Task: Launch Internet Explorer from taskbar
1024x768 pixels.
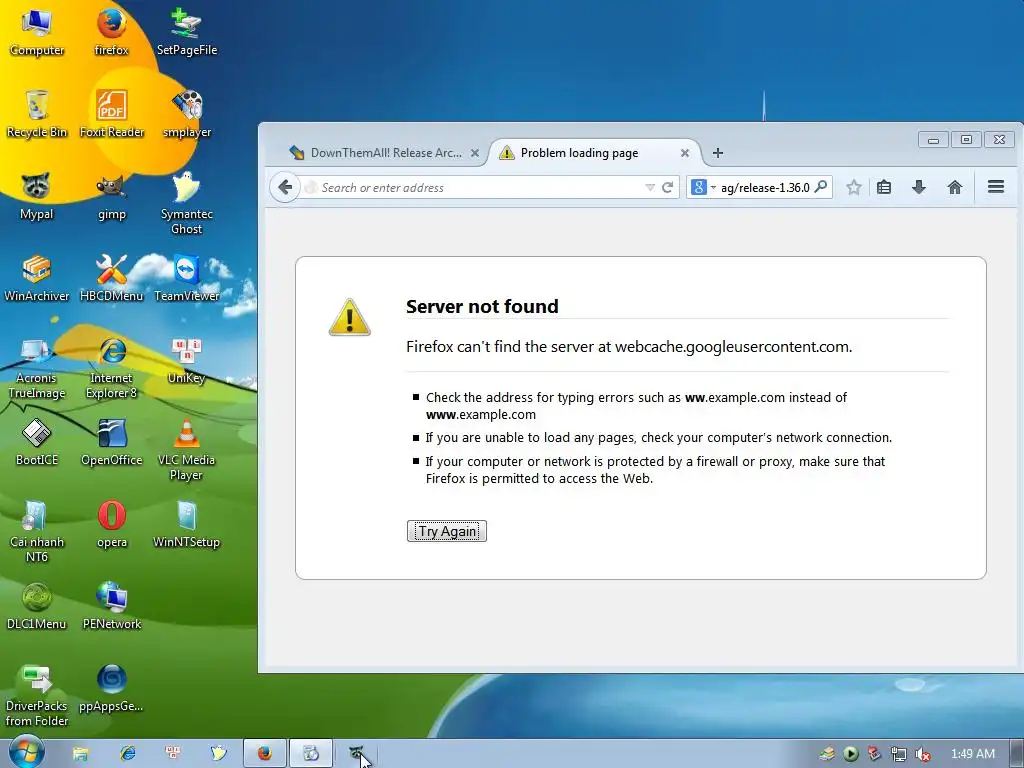Action: click(x=127, y=754)
